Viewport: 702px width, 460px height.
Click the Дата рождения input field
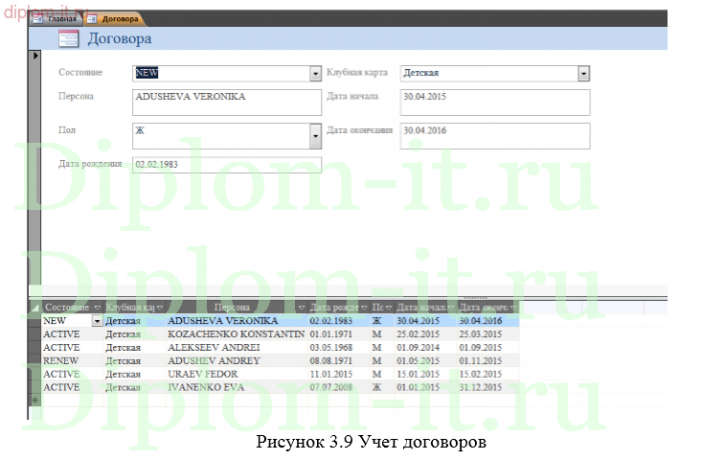227,165
